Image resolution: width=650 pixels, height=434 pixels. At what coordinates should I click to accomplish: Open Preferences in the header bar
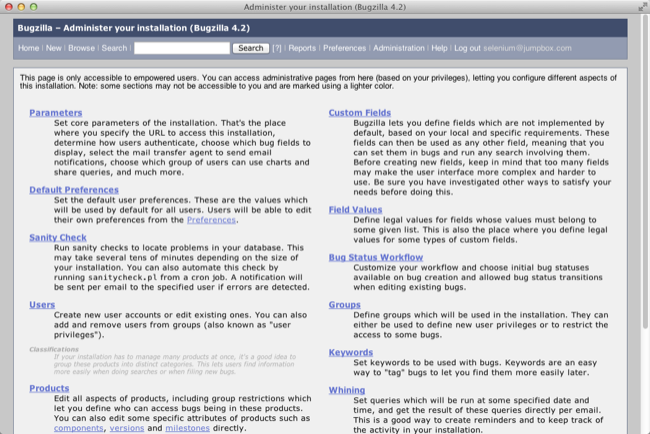[x=344, y=48]
